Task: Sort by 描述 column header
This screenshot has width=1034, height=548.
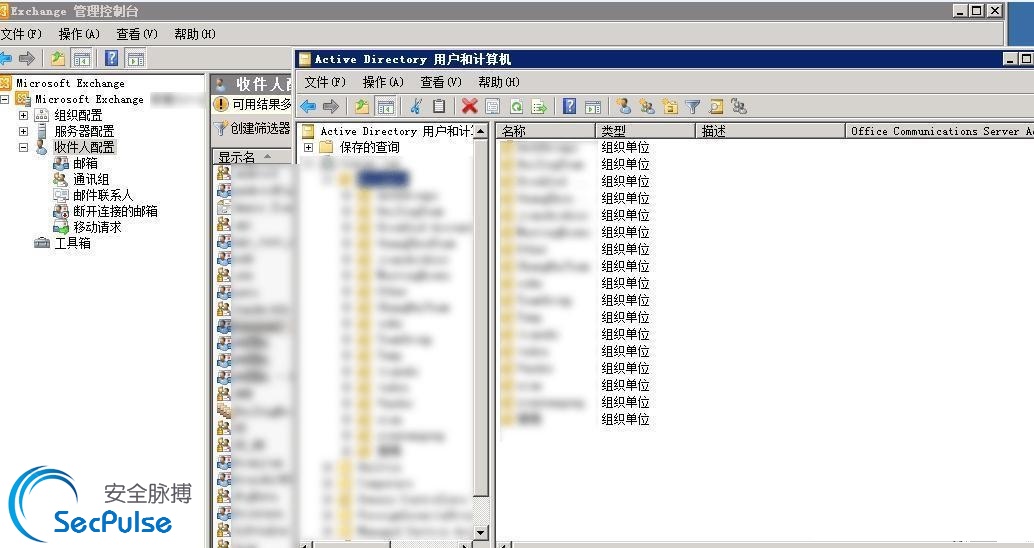Action: [x=770, y=131]
